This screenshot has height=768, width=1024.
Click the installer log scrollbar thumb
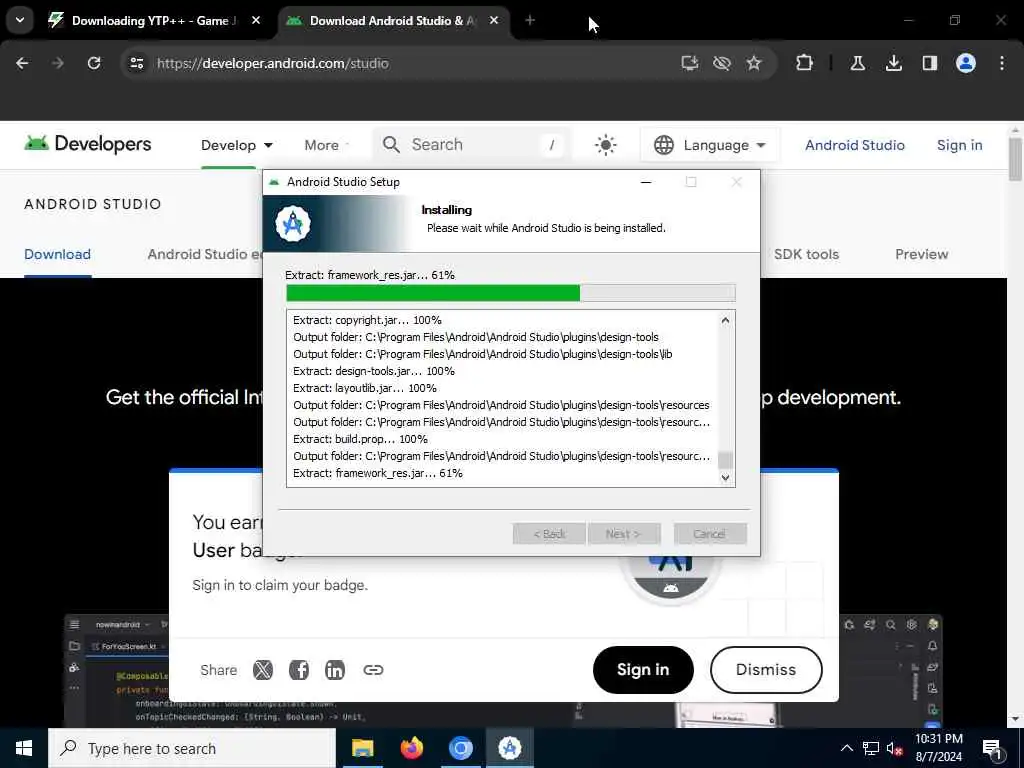[725, 460]
